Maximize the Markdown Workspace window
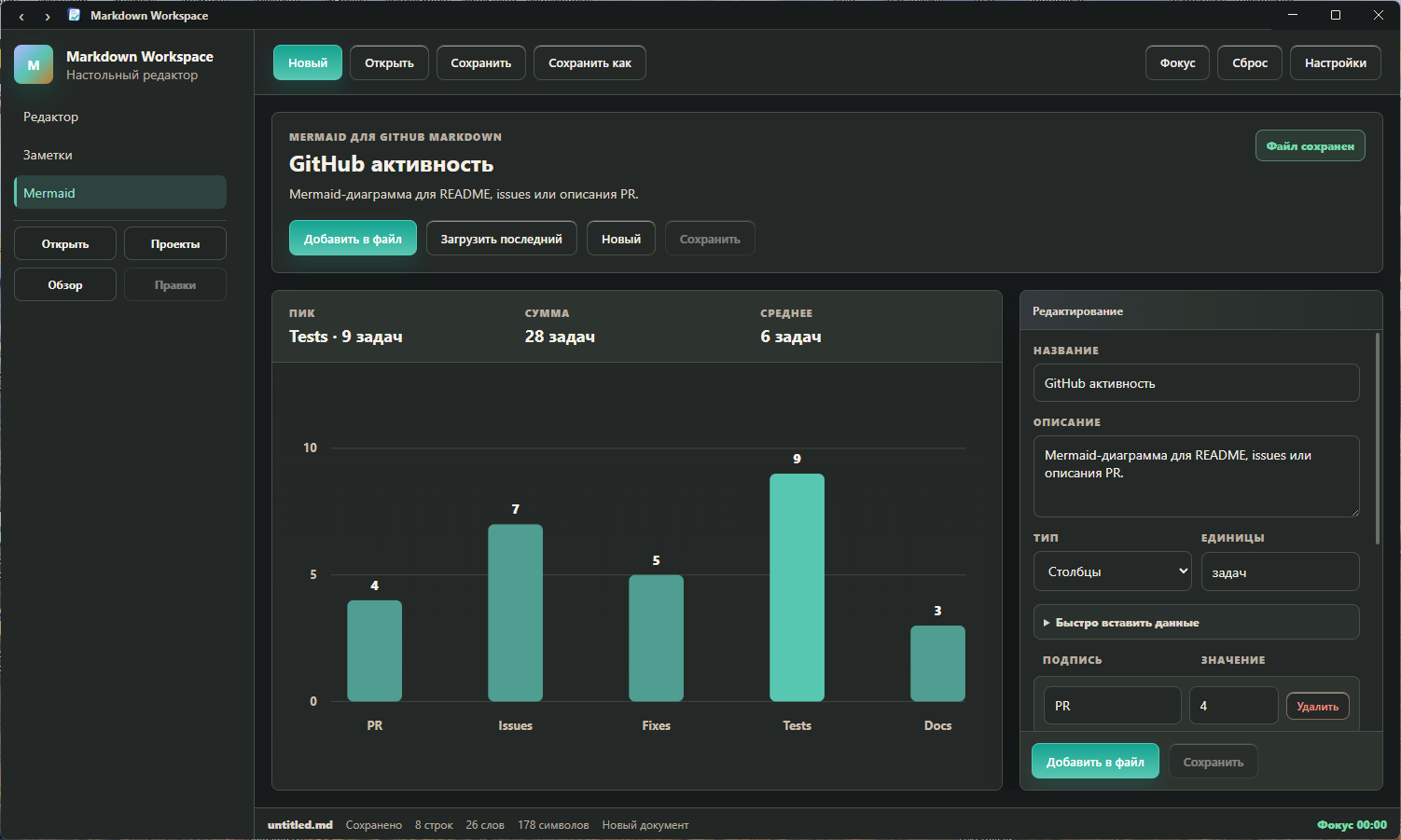The image size is (1401, 840). (x=1336, y=15)
